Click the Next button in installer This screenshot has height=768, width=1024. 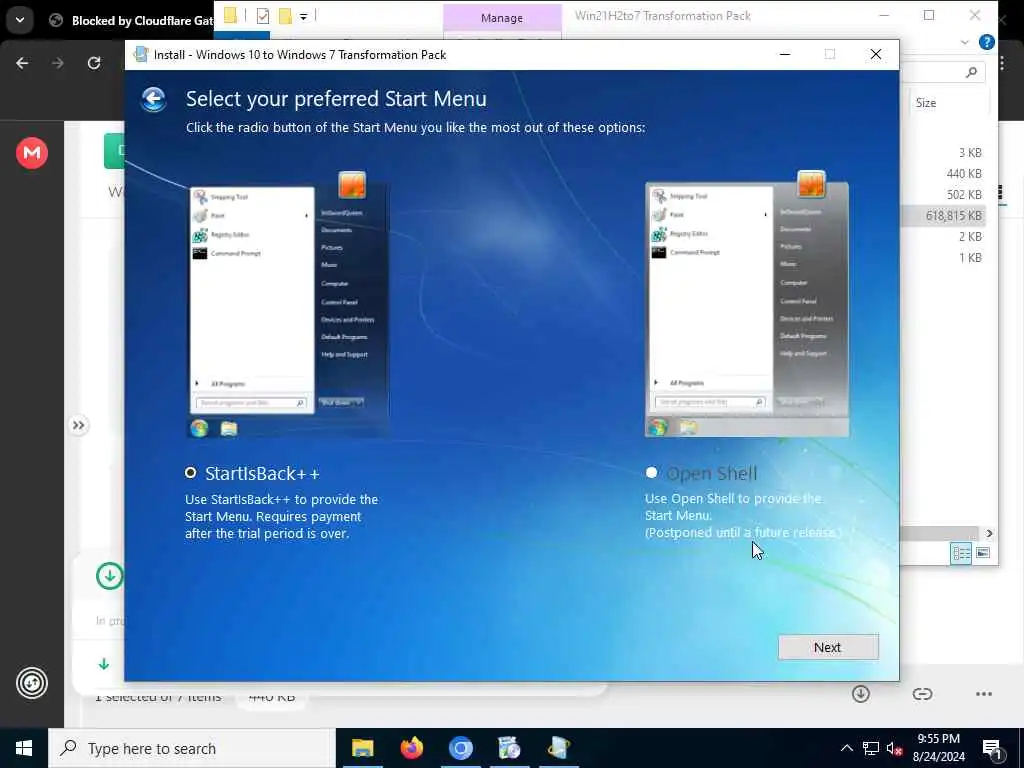pos(827,647)
